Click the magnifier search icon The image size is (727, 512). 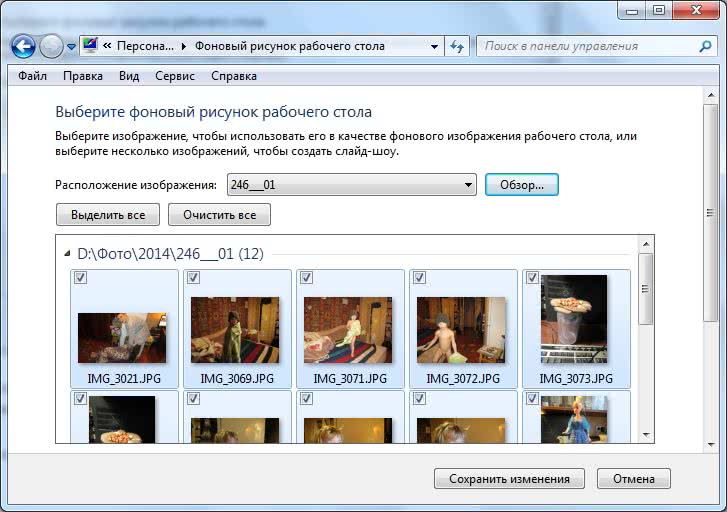pyautogui.click(x=706, y=46)
